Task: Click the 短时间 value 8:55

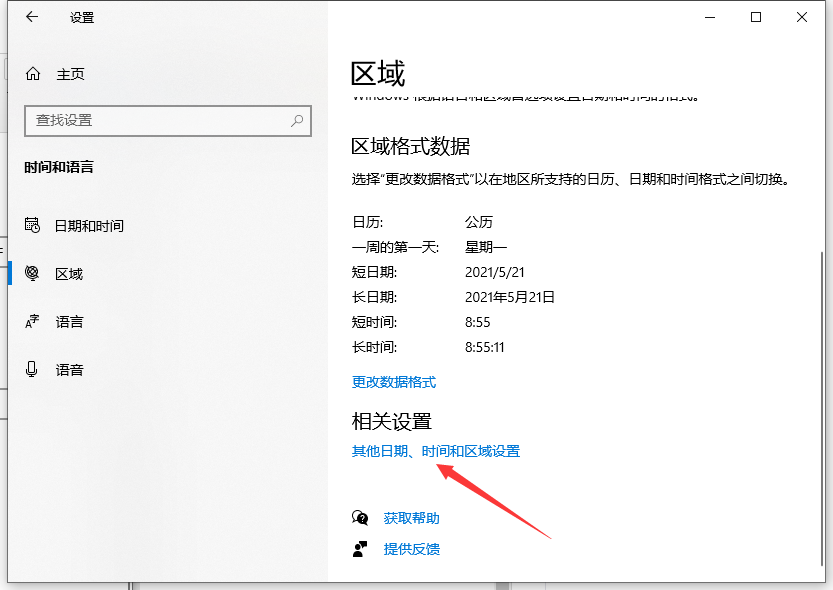Action: point(478,322)
